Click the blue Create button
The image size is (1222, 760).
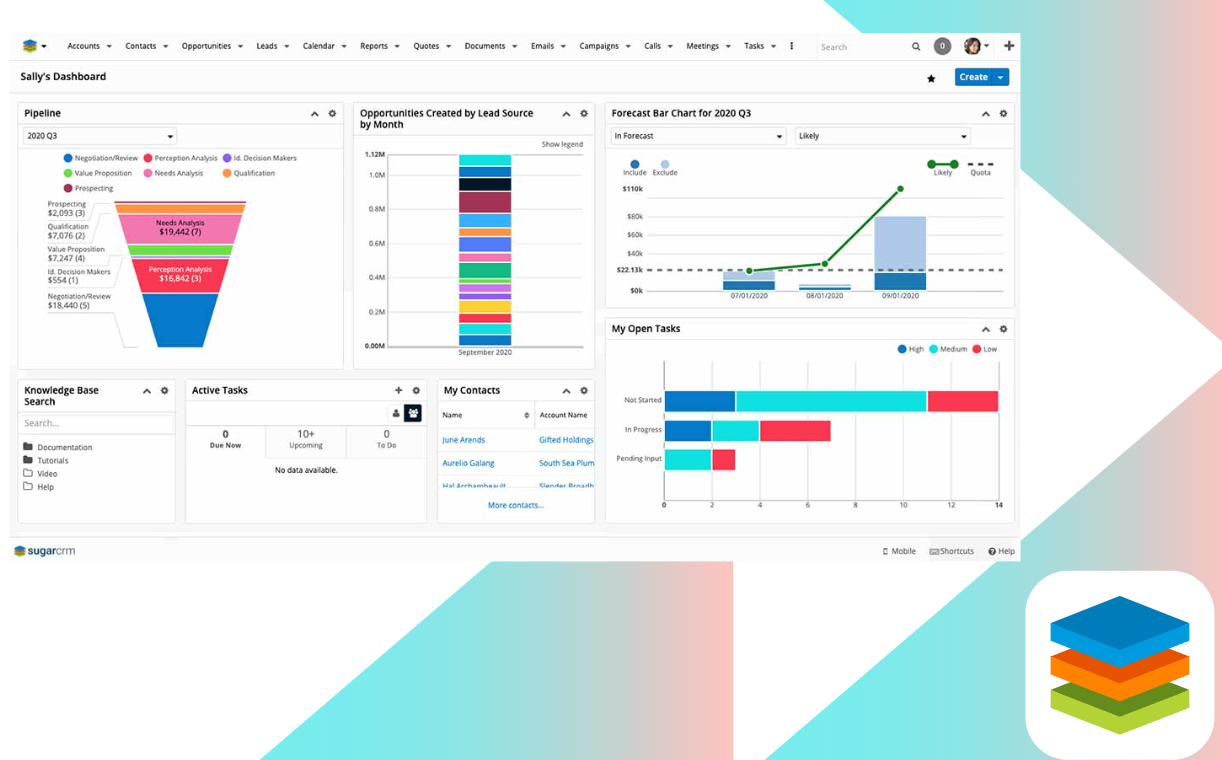(x=973, y=77)
